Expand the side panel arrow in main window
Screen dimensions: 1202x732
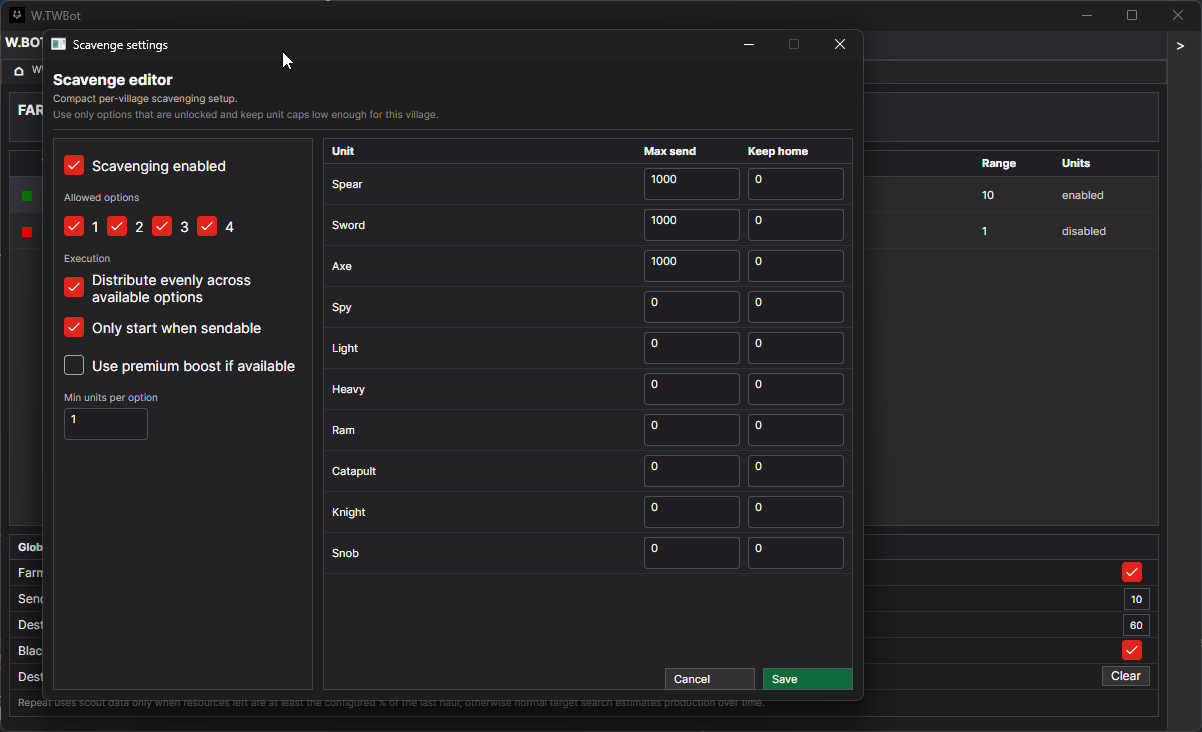point(1180,46)
